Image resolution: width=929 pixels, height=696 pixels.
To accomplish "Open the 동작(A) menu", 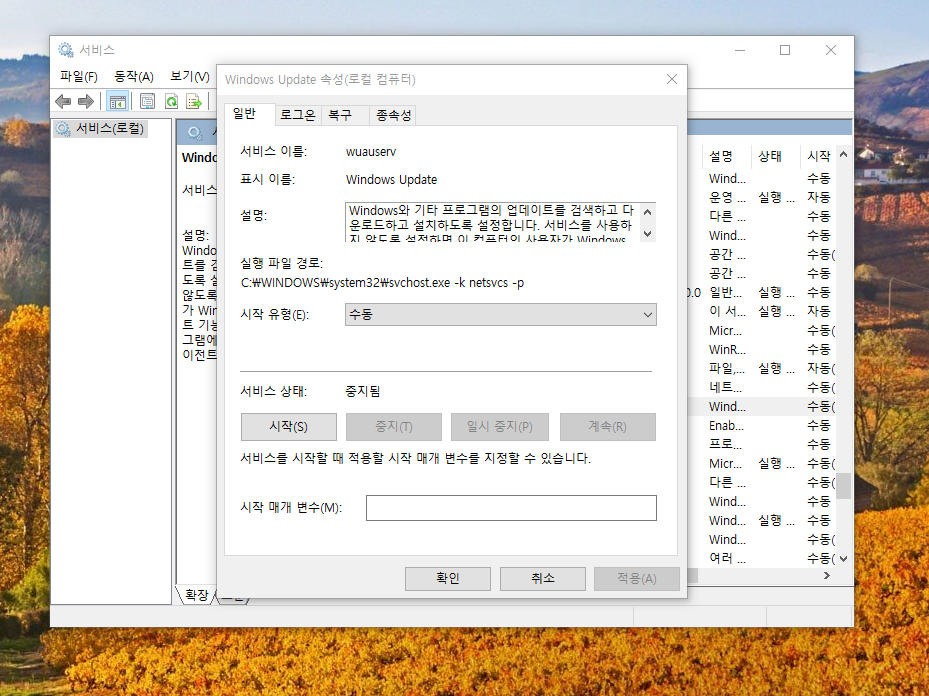I will coord(133,76).
